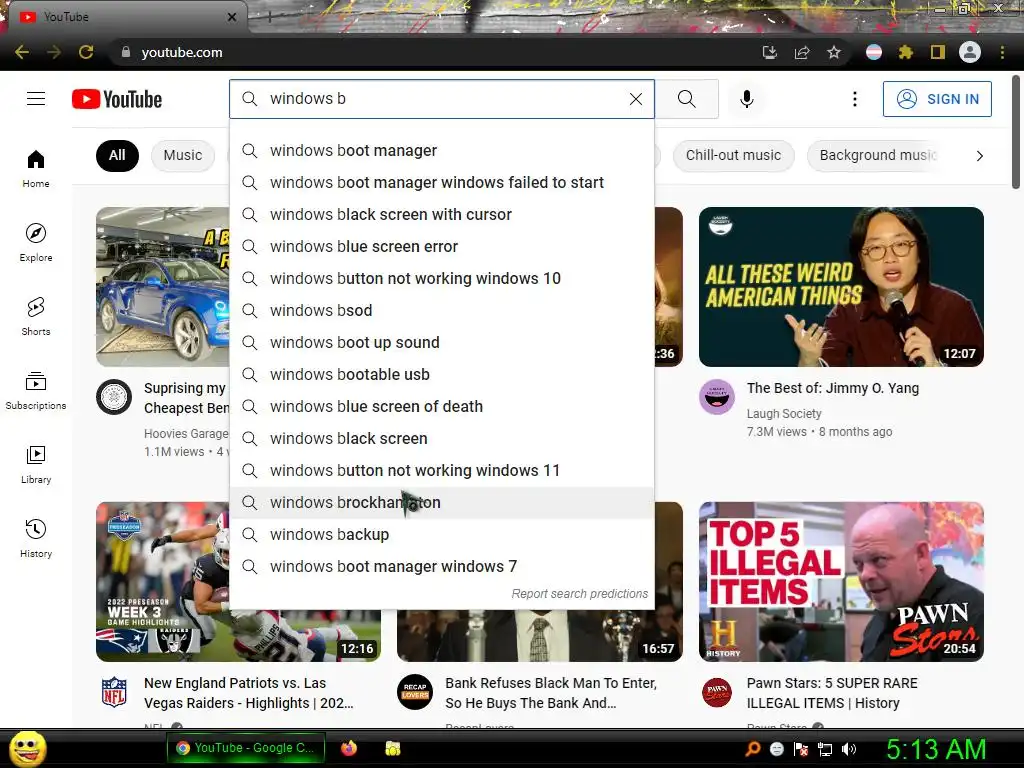The height and width of the screenshot is (768, 1024).
Task: Choose suggestion windows backup
Action: click(442, 534)
